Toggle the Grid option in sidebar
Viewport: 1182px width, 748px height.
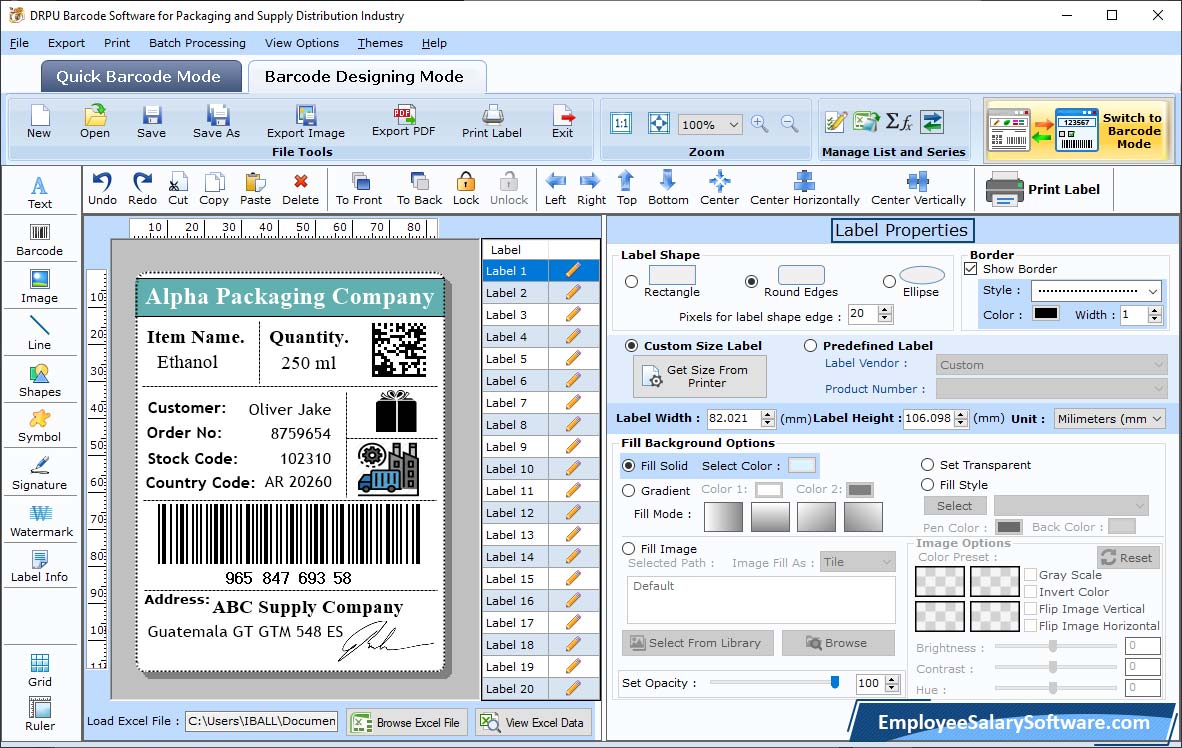(x=39, y=670)
